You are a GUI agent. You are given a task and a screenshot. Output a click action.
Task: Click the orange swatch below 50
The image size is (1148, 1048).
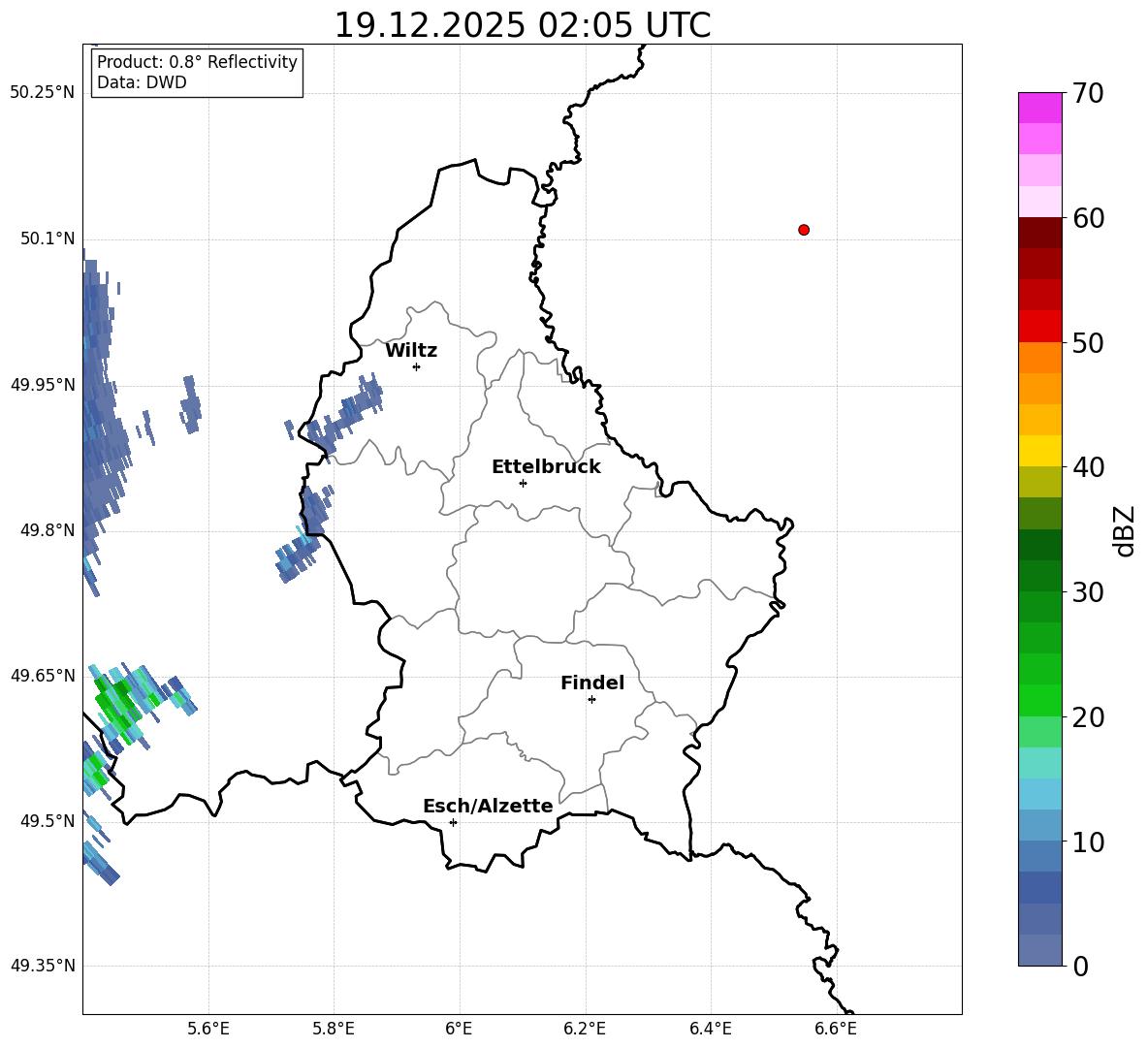1040,358
